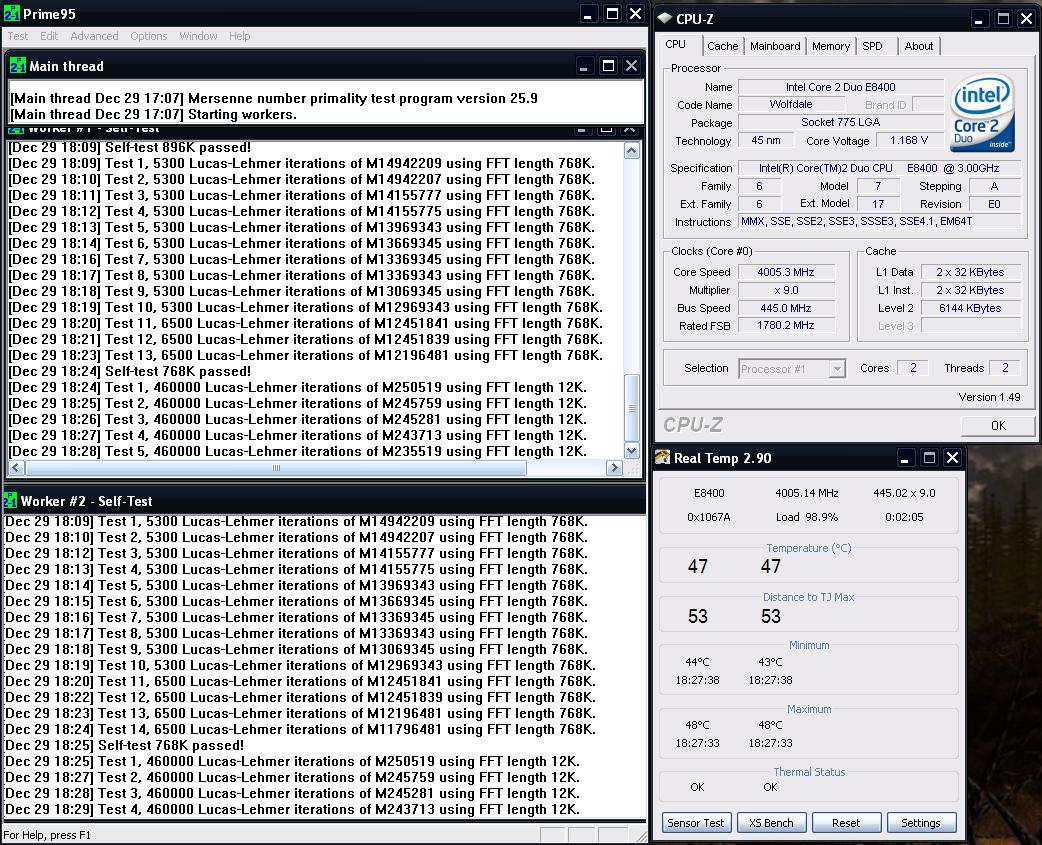Click the 445.02 x 9.0 reading in Real Temp
The height and width of the screenshot is (845, 1042).
point(904,493)
